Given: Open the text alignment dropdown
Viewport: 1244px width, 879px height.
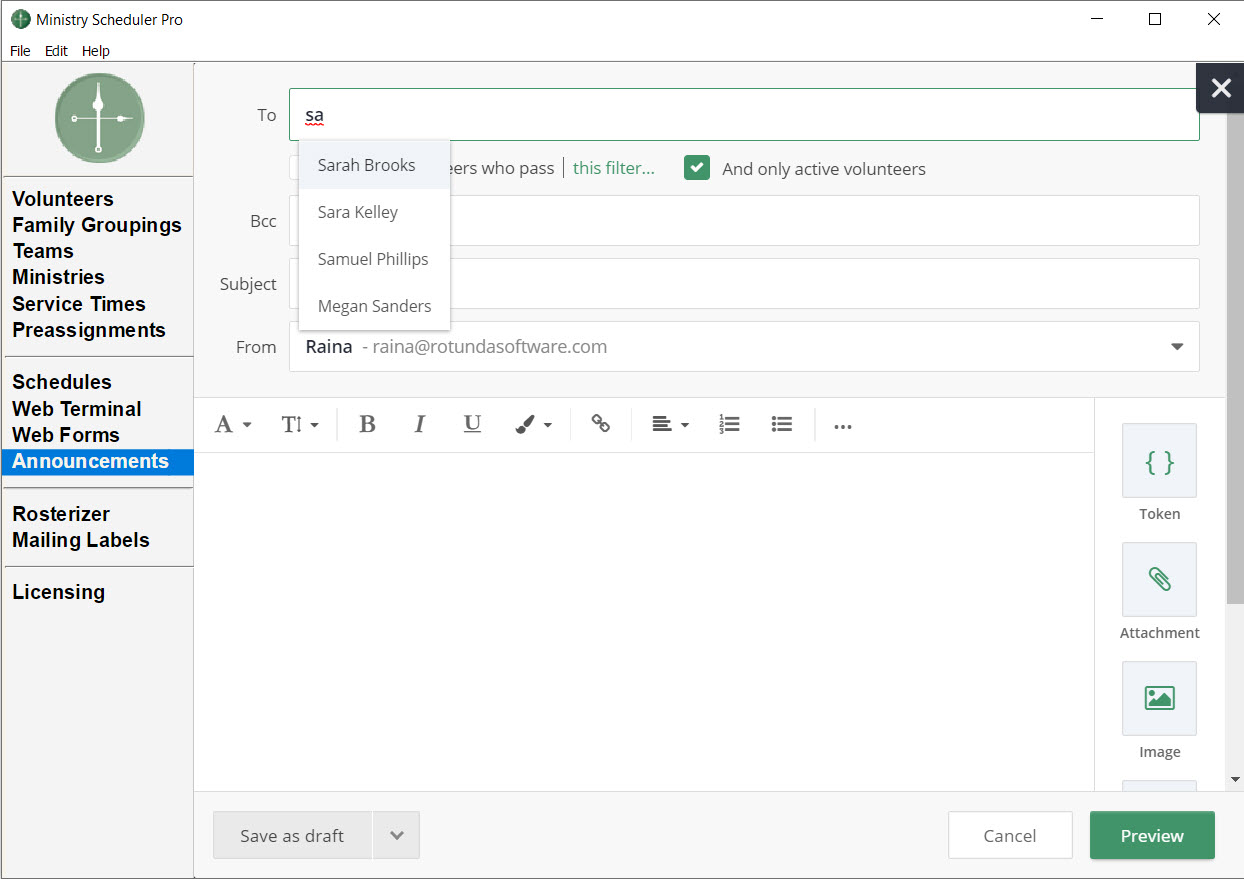Looking at the screenshot, I should point(670,425).
